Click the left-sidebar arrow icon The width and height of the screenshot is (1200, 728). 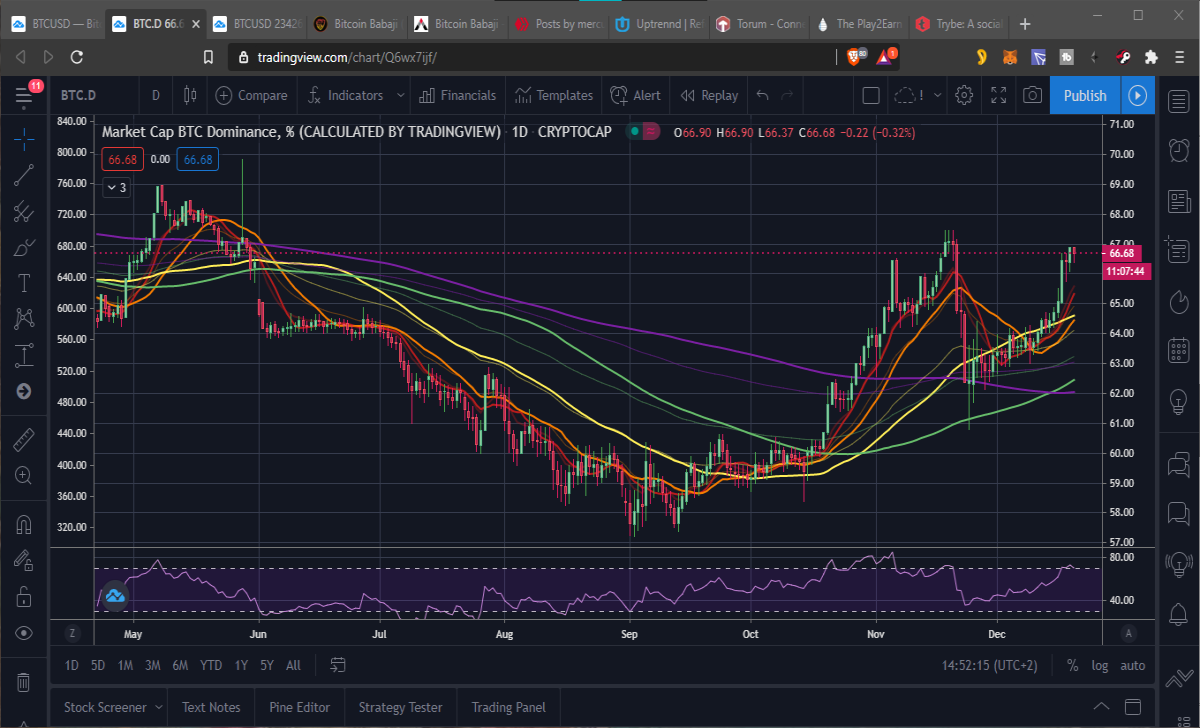pos(24,391)
